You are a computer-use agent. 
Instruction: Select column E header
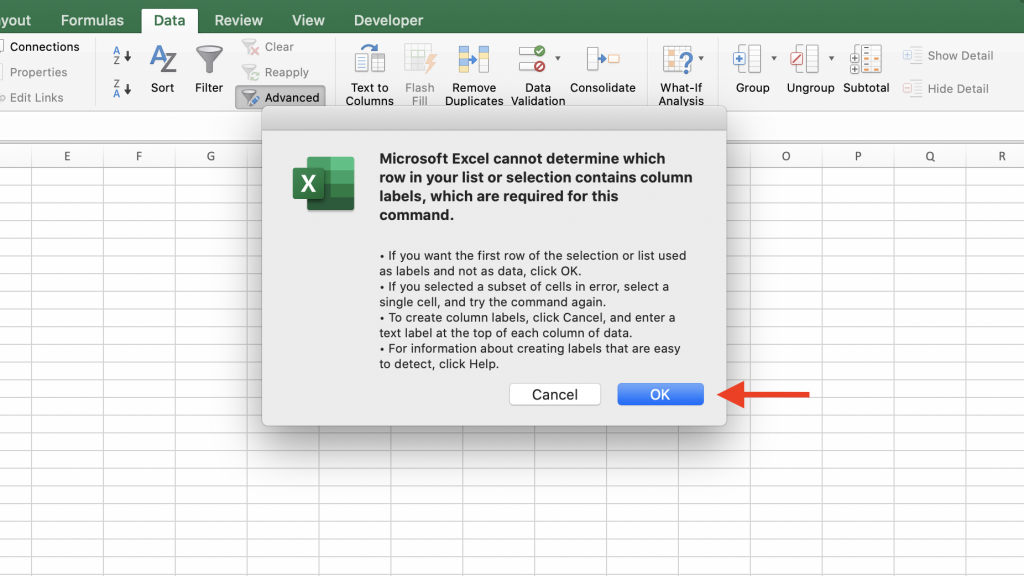pyautogui.click(x=67, y=156)
